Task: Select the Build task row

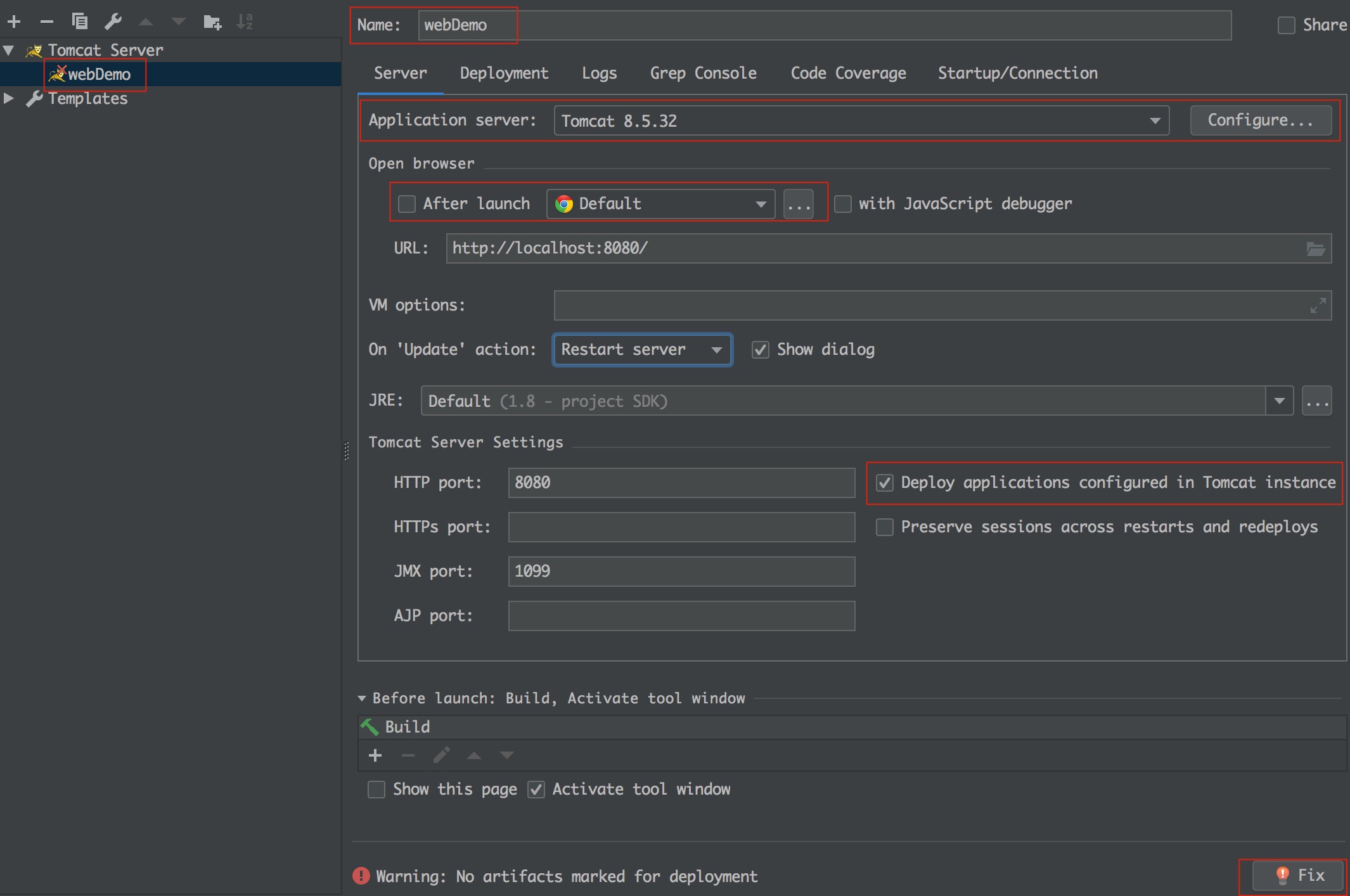Action: click(852, 727)
